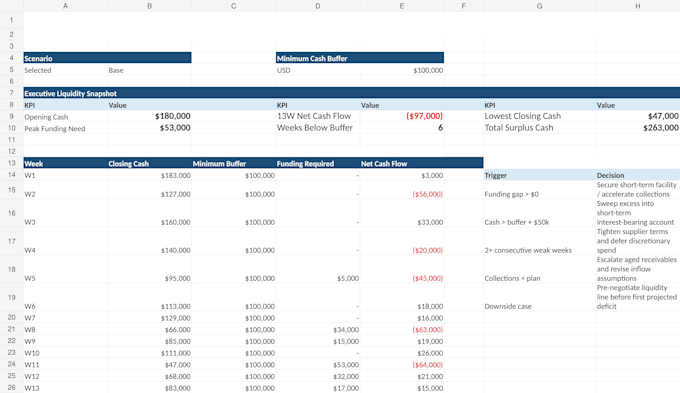This screenshot has width=680, height=393.
Task: Select the Total Surplus Cash value $263,000
Action: click(x=638, y=128)
